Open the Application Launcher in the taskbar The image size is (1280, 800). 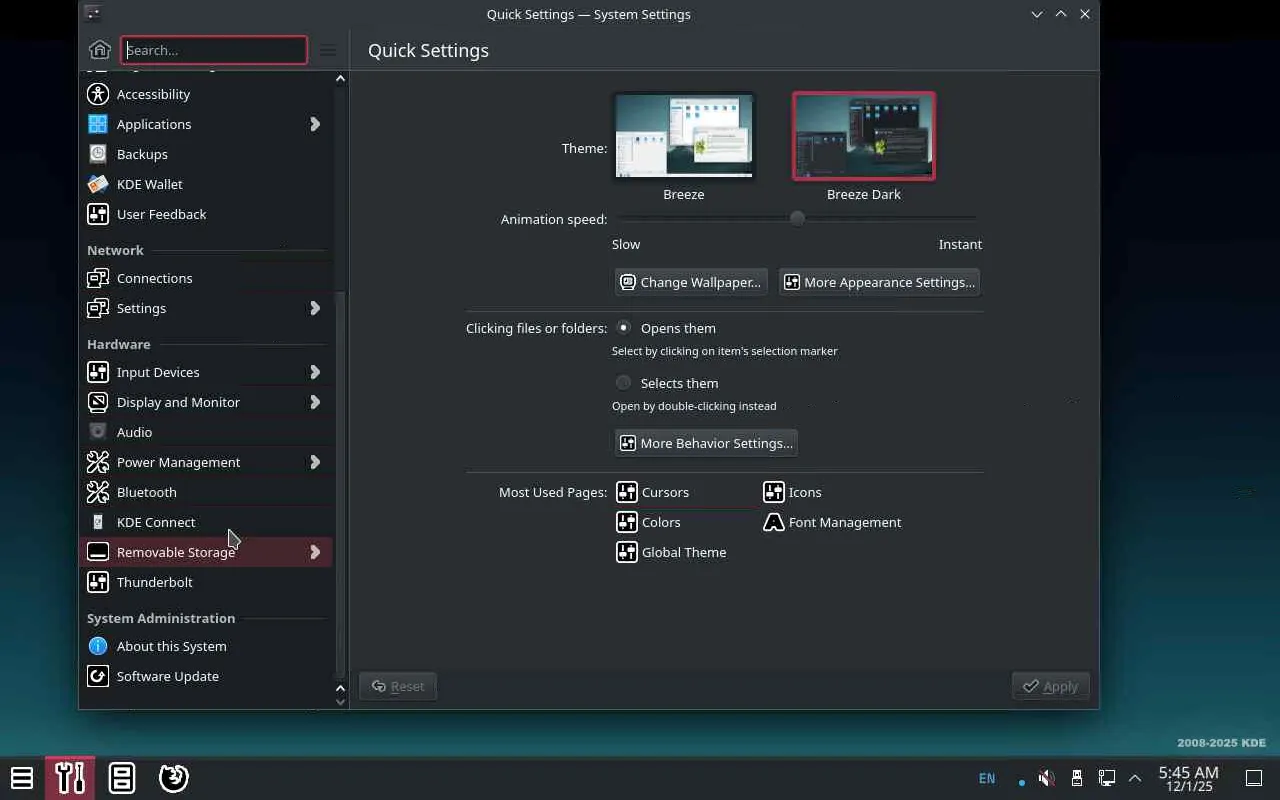(x=22, y=777)
